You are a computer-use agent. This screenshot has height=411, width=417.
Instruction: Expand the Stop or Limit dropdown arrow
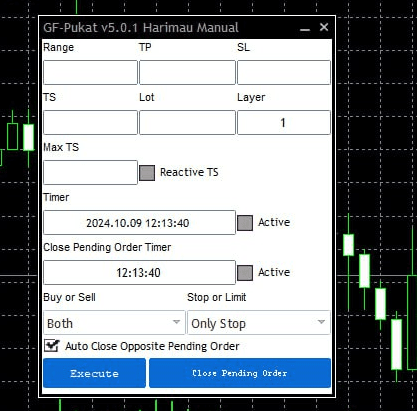321,322
